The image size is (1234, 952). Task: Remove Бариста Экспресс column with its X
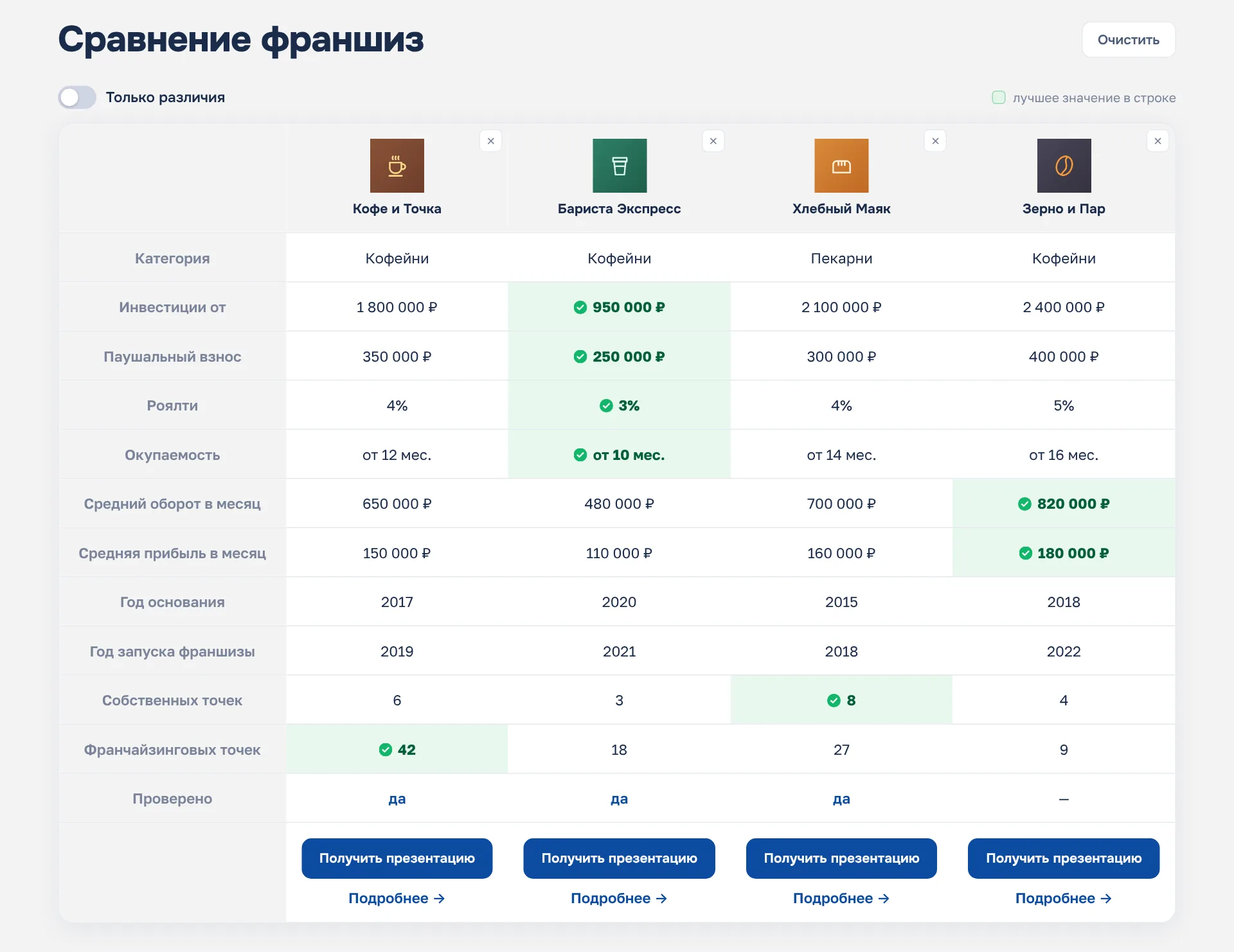[x=713, y=141]
